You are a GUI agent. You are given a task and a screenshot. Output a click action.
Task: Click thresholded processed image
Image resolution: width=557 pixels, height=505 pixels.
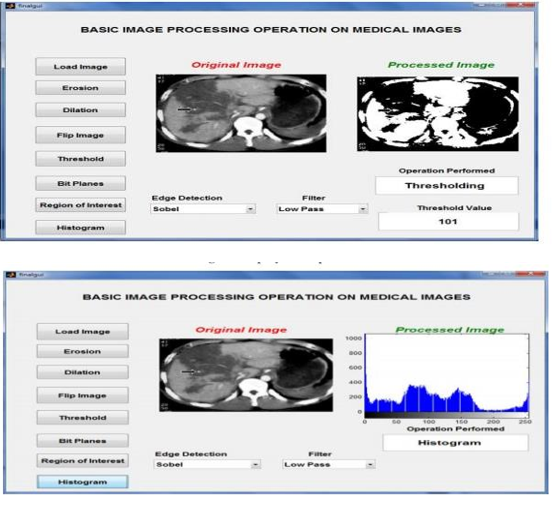click(x=438, y=114)
